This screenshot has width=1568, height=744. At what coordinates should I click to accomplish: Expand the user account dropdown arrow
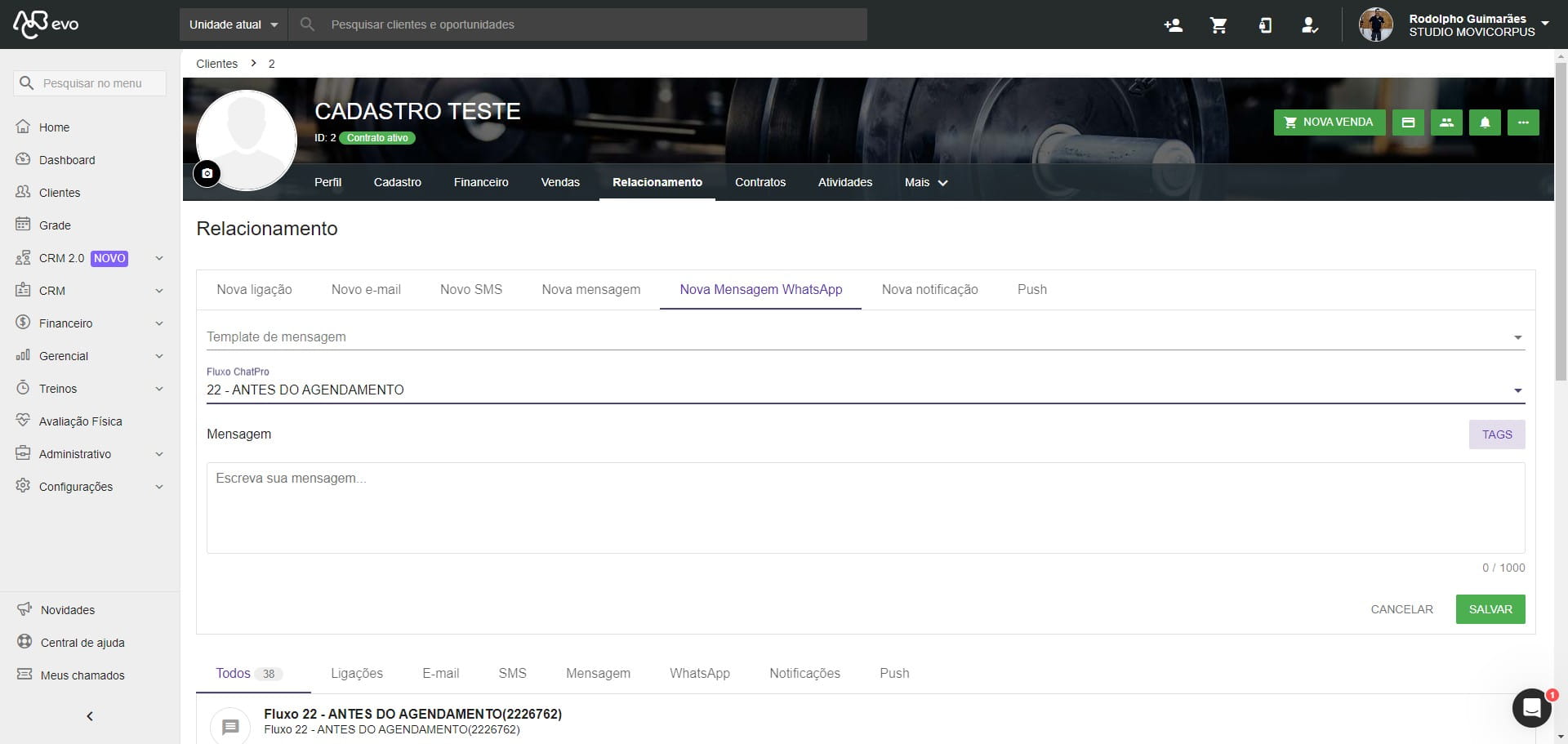pyautogui.click(x=1545, y=23)
